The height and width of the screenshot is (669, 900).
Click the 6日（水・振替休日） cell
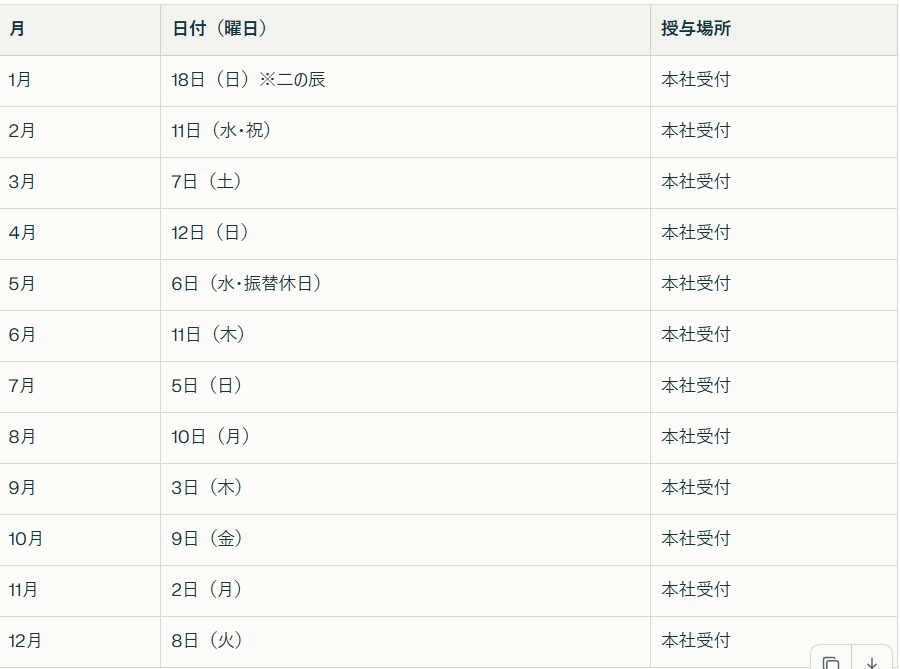tap(246, 284)
